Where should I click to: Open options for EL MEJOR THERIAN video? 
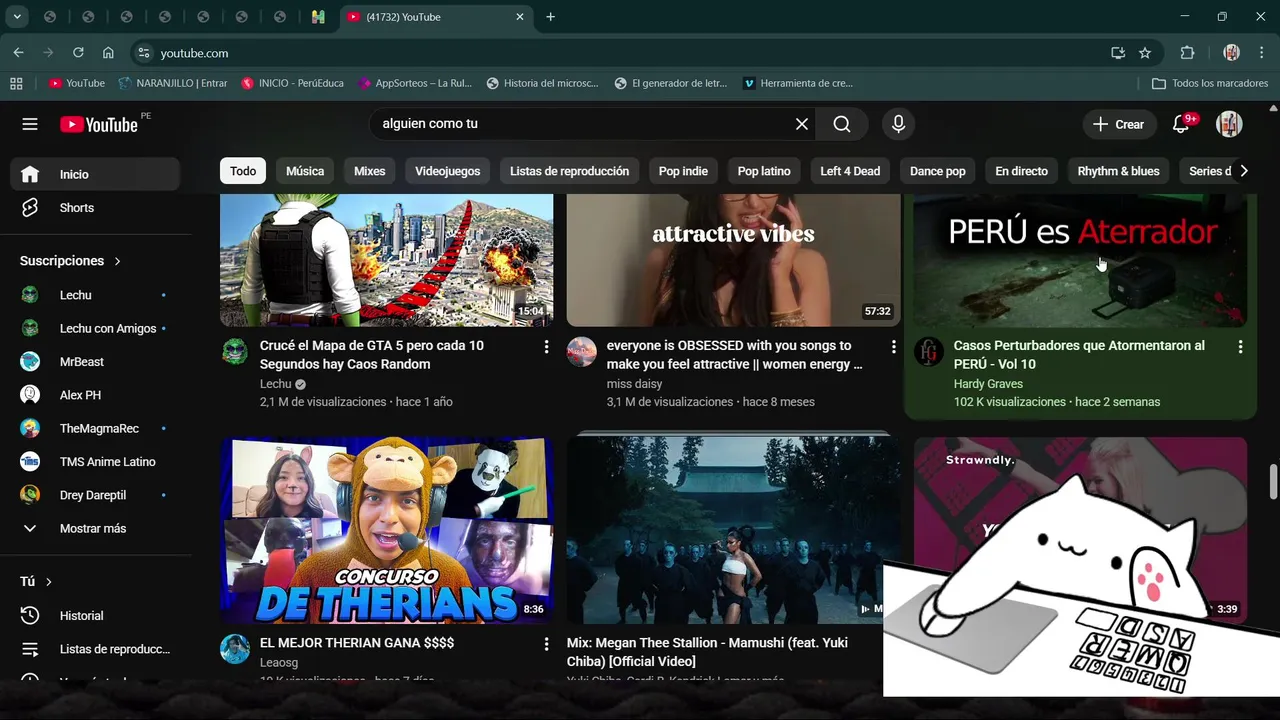pos(546,644)
